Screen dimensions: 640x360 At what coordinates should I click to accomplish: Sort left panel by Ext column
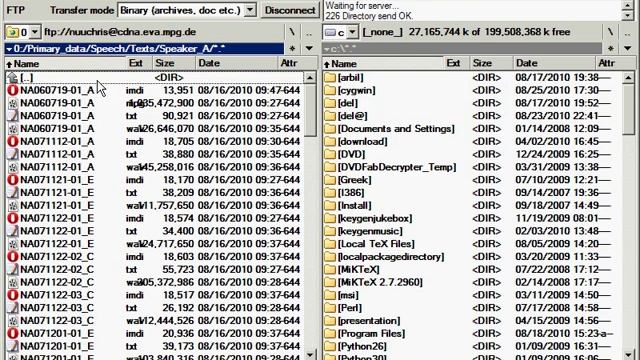[139, 63]
